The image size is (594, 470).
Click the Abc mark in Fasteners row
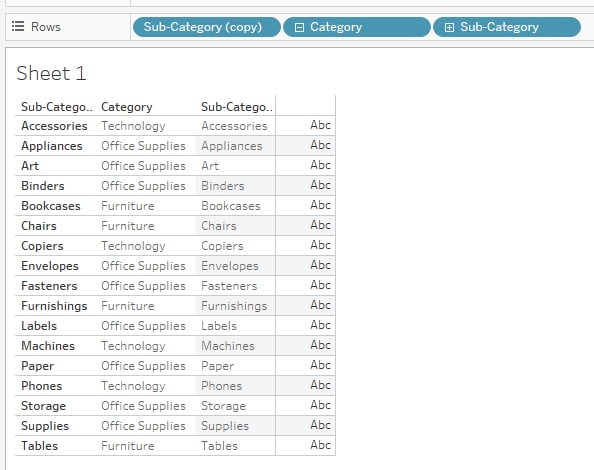pos(320,285)
